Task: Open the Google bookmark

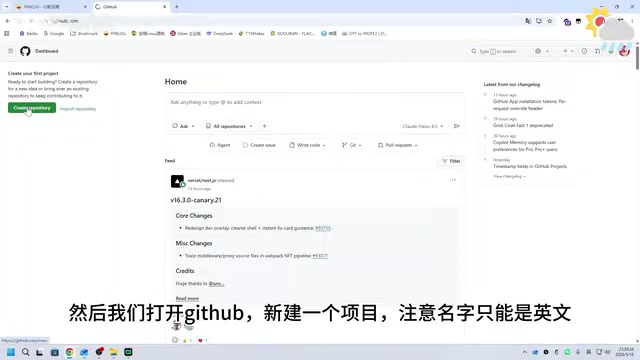Action: tap(54, 33)
